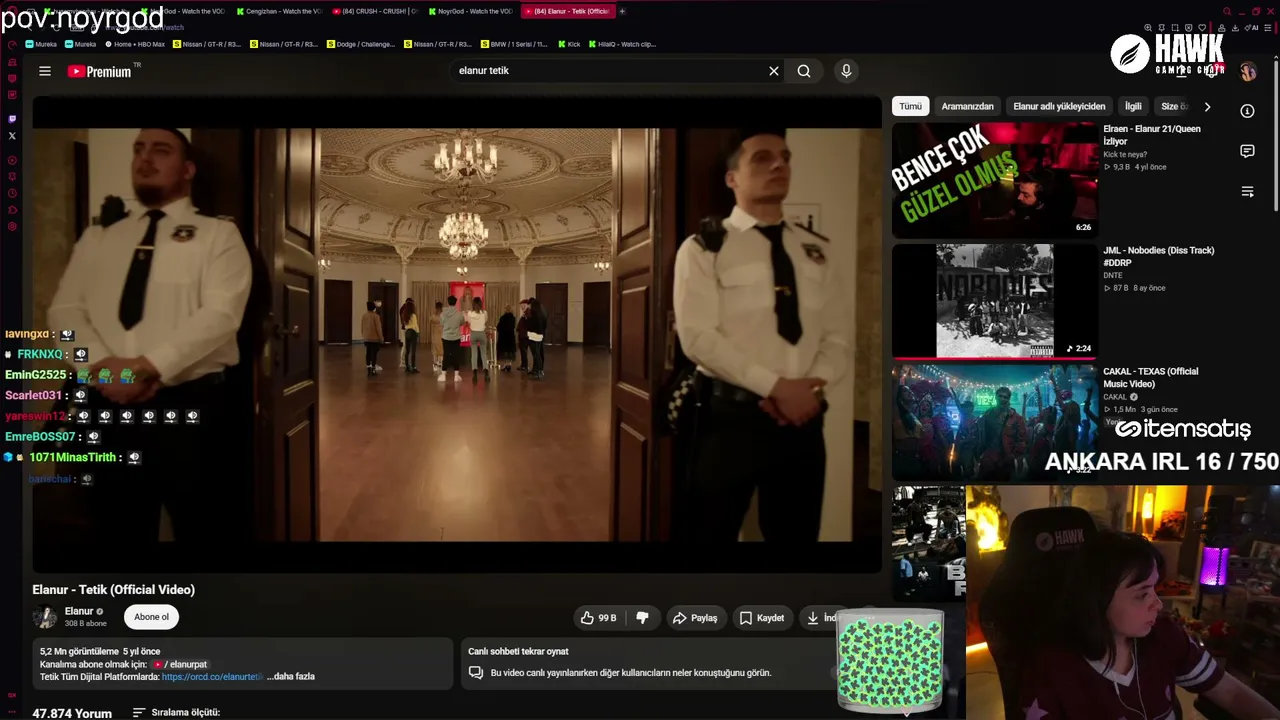
Task: Switch to '(84) CRUSH - CRUSH!' browser tab
Action: 374,11
